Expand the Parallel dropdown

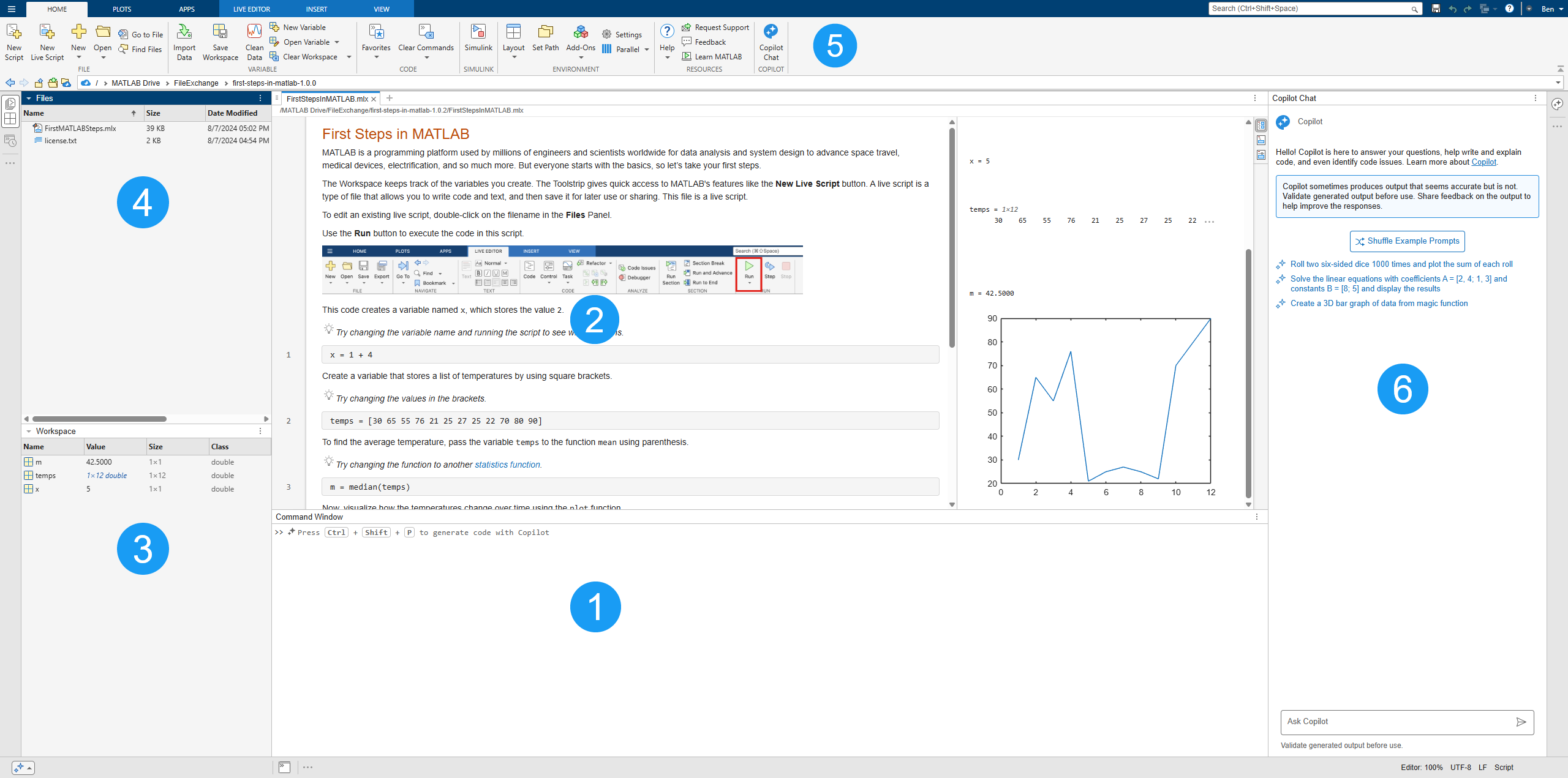pos(647,50)
